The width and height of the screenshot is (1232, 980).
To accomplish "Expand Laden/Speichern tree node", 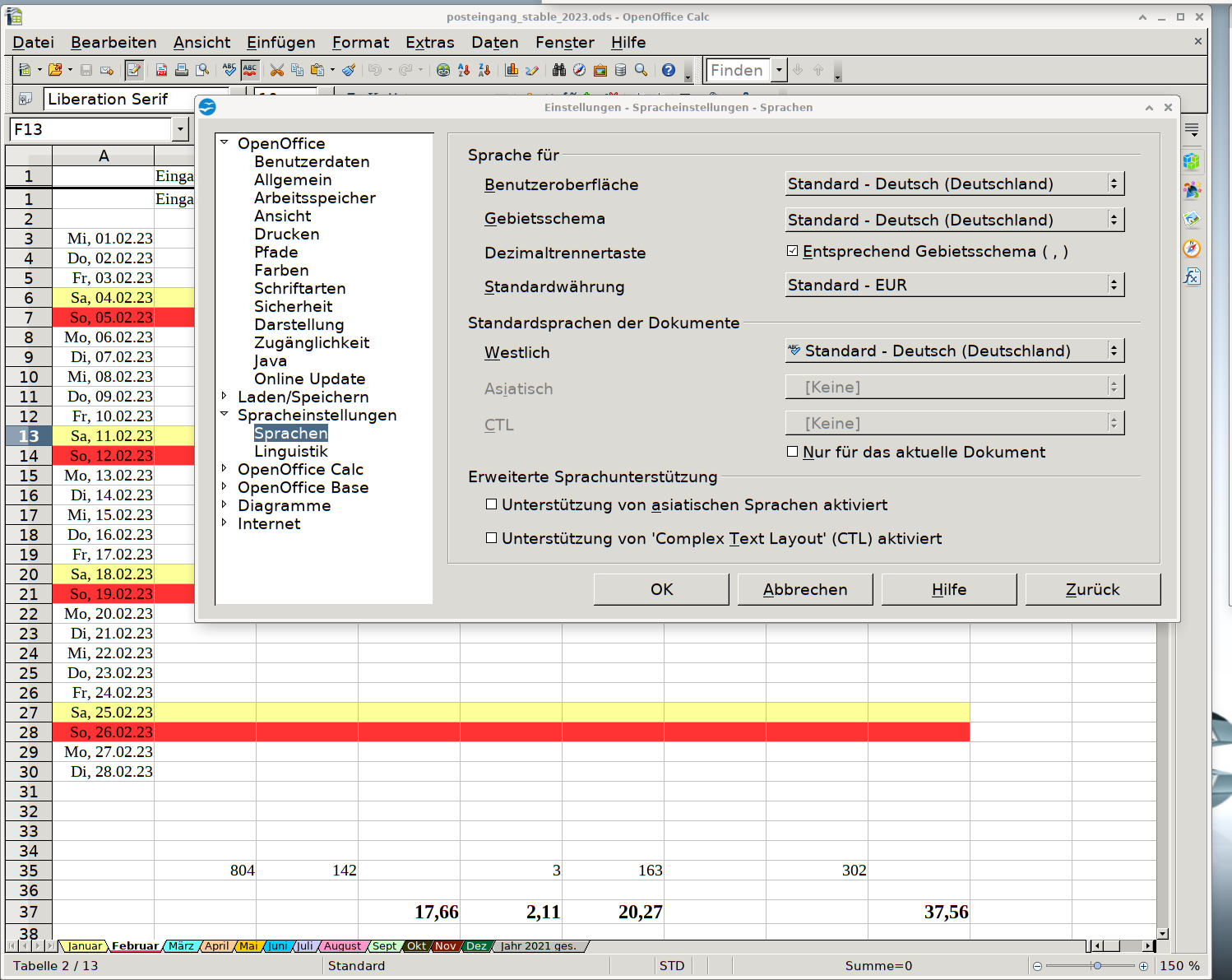I will click(224, 396).
